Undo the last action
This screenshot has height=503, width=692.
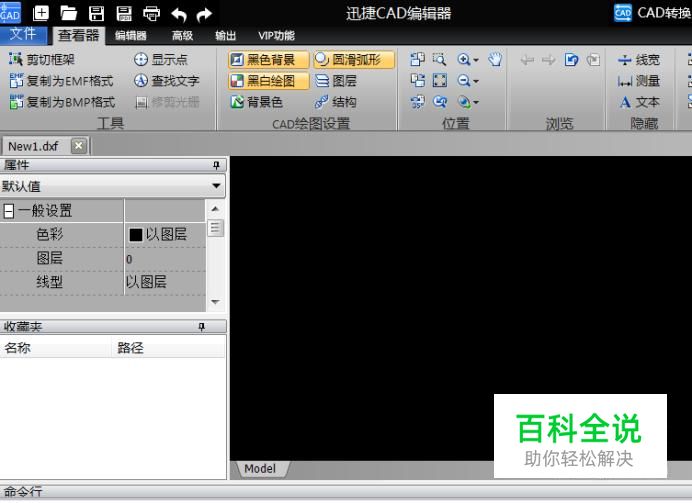click(x=179, y=14)
